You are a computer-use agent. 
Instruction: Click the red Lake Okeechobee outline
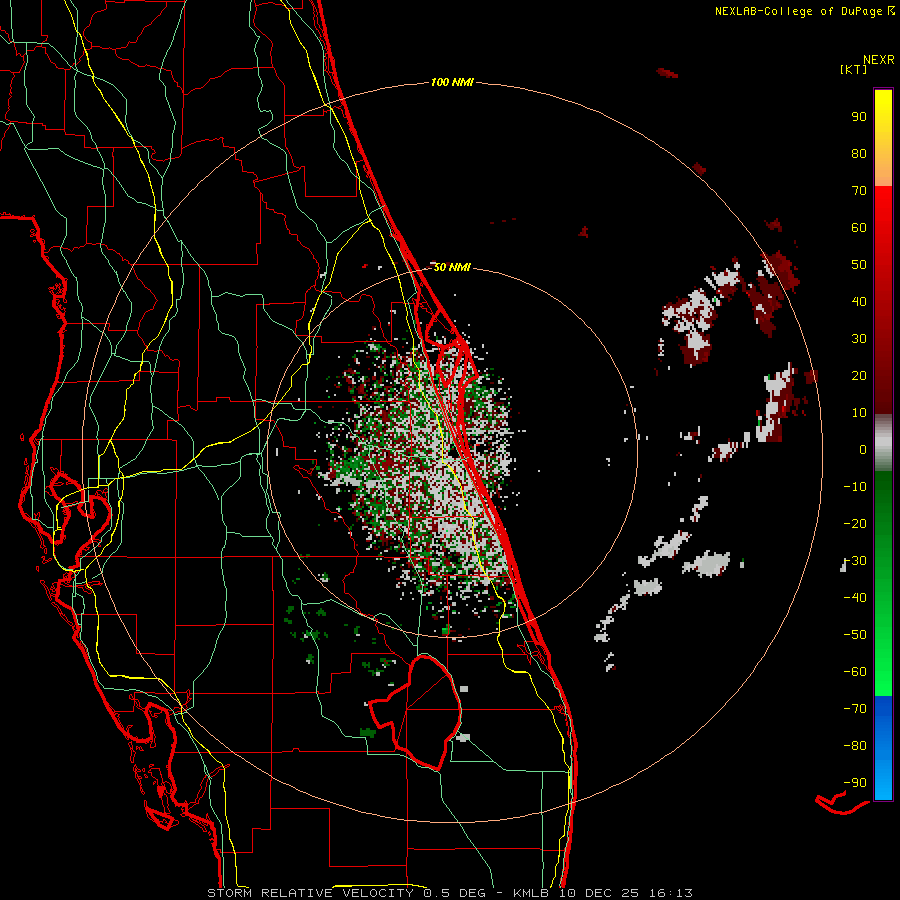coord(416,712)
